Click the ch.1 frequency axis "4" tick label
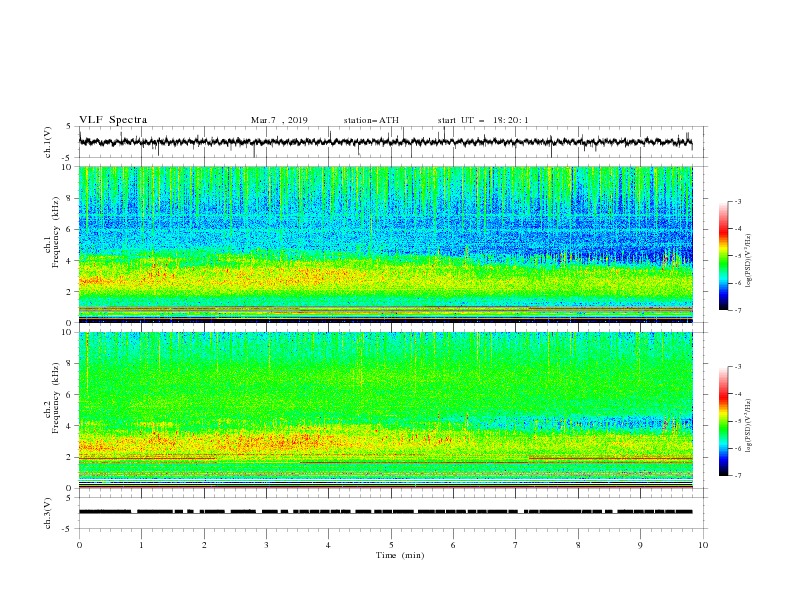Viewport: 792px width, 612px height. 71,261
